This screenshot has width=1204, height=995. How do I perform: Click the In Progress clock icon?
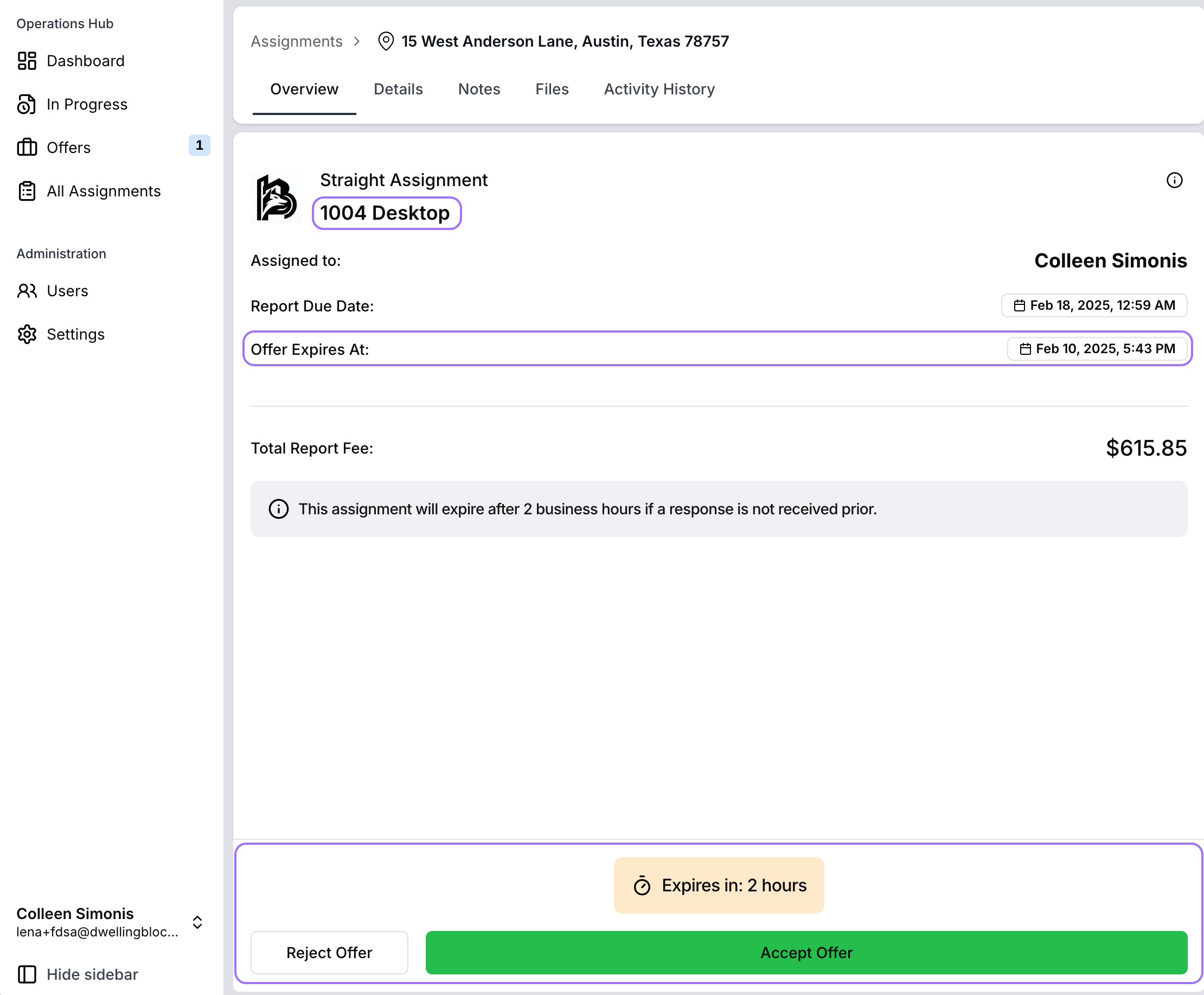click(27, 104)
